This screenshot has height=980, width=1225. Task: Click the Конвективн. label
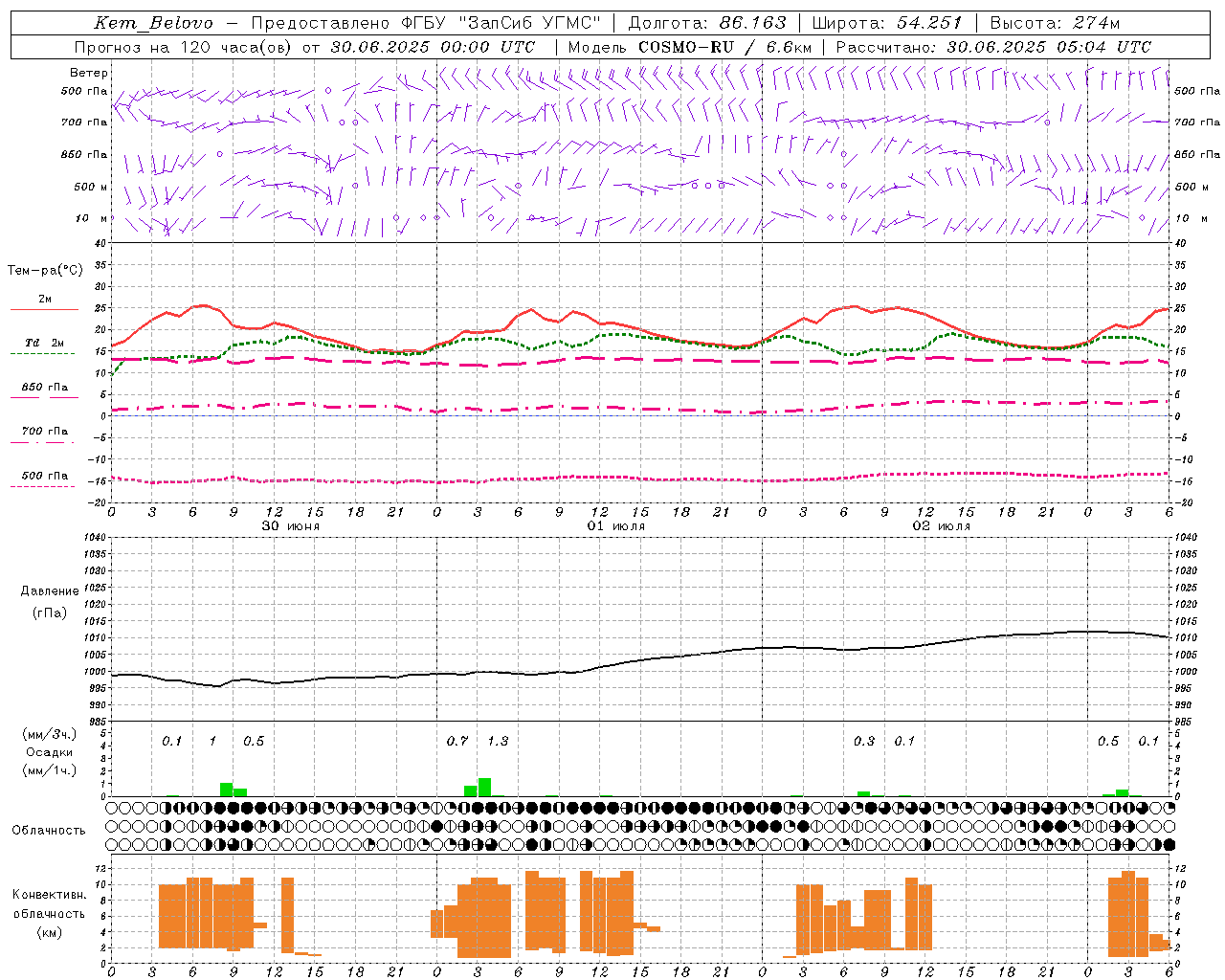pos(49,895)
